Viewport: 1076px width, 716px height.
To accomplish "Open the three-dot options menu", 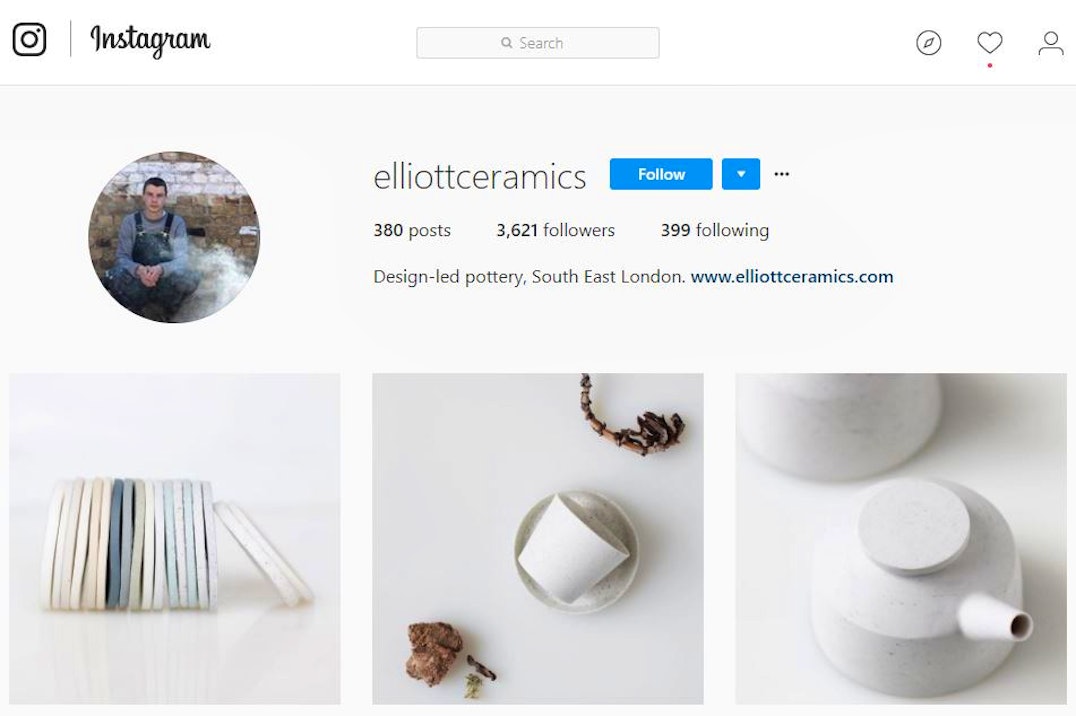I will (x=782, y=174).
